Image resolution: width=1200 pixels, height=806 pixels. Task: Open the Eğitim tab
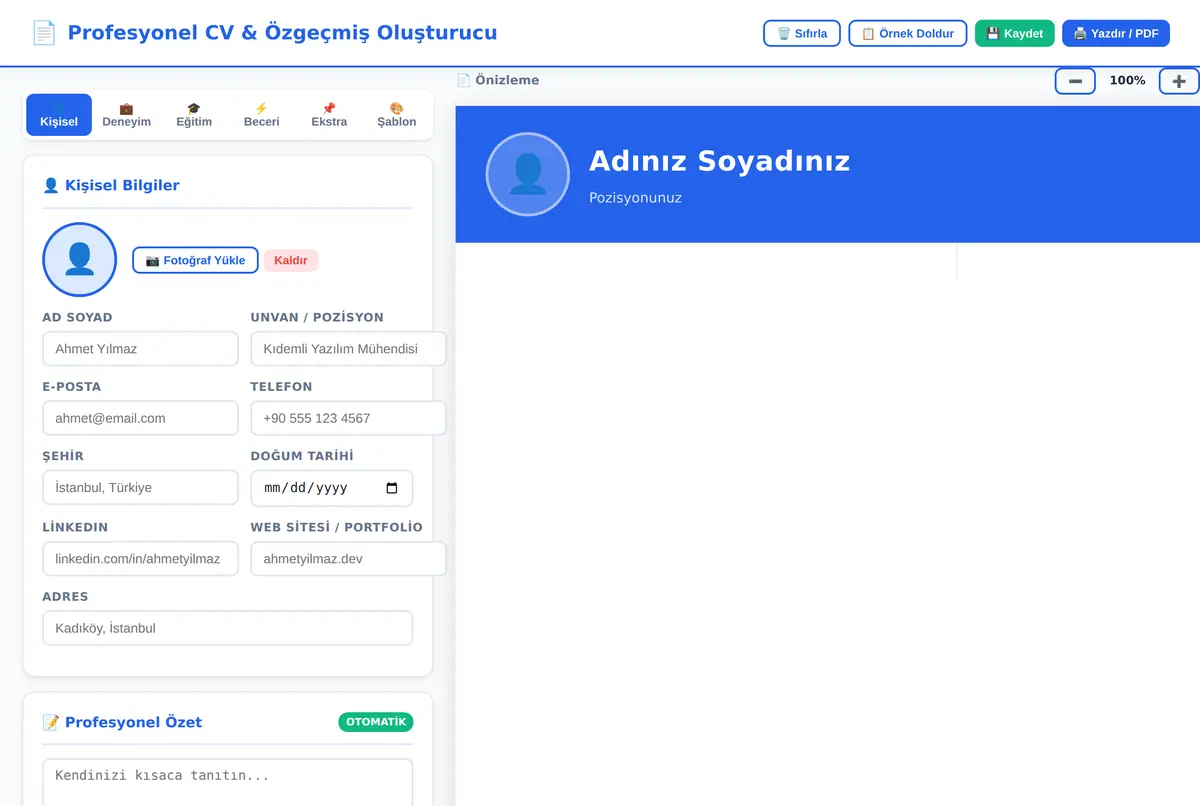[194, 115]
